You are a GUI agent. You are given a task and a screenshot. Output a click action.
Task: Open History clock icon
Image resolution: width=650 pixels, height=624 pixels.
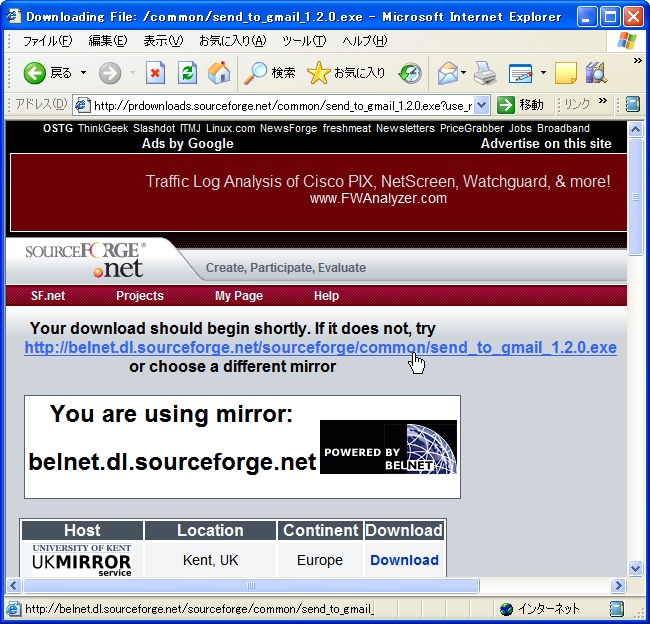(x=410, y=73)
